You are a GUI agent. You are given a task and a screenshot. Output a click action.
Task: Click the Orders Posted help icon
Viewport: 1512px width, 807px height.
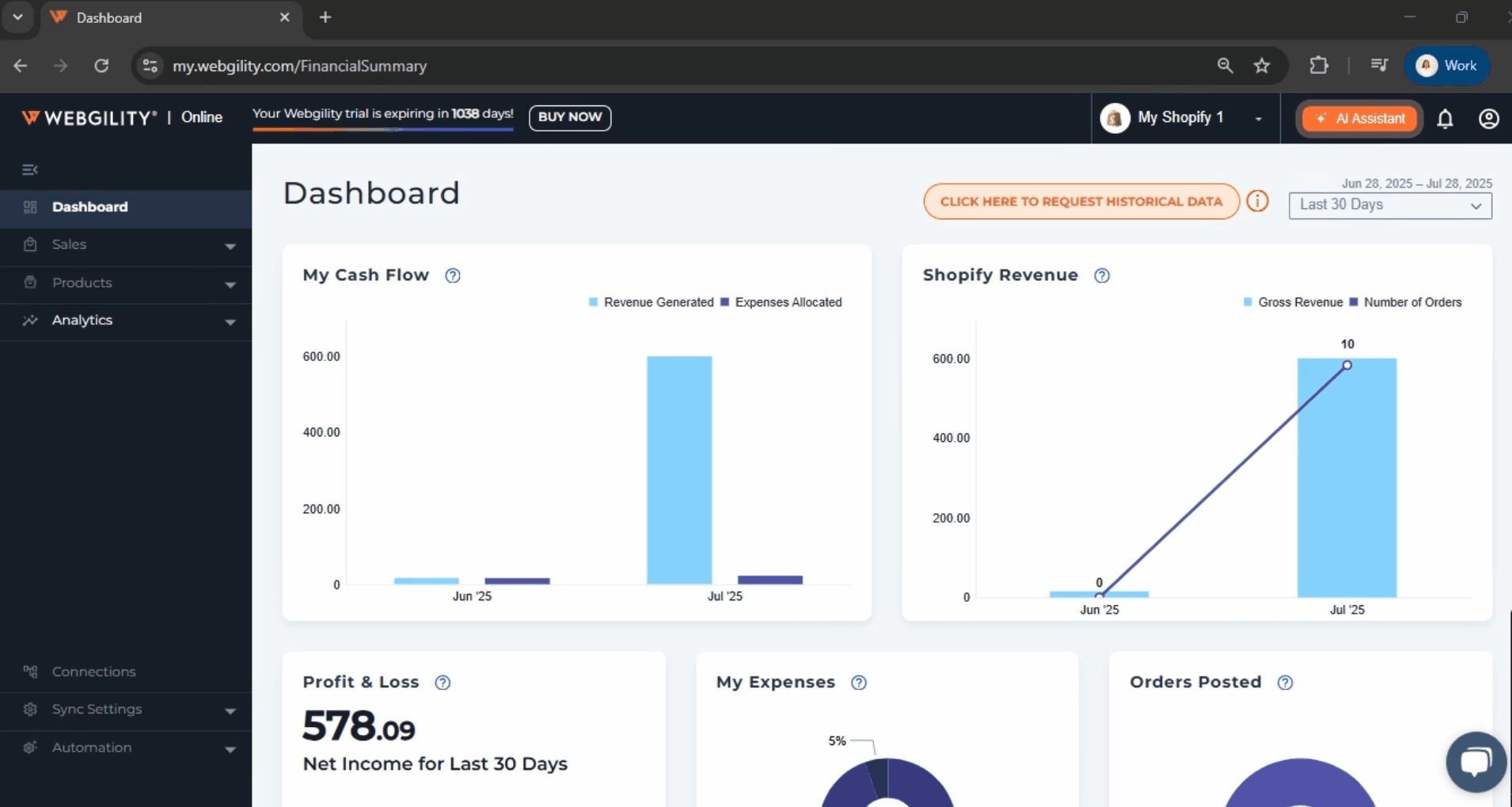[1285, 683]
